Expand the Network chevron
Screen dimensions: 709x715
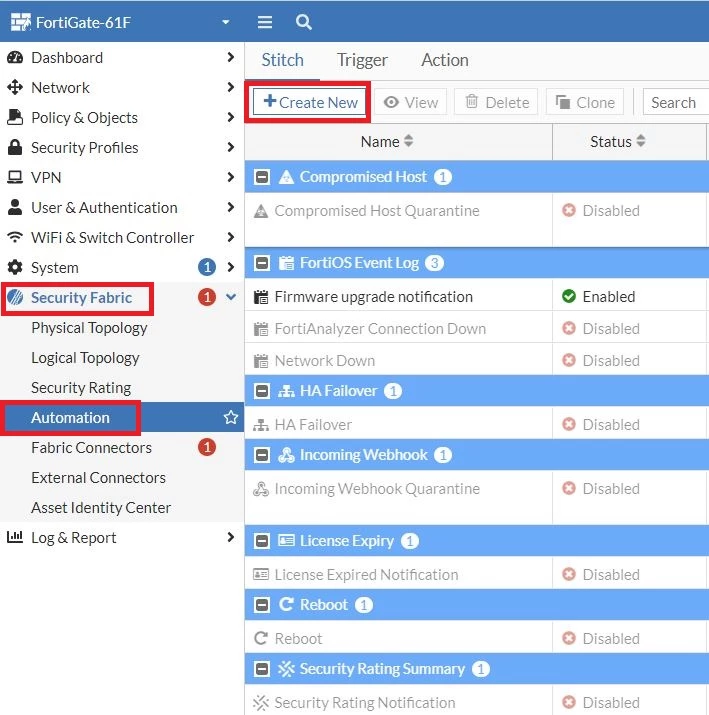(x=231, y=87)
